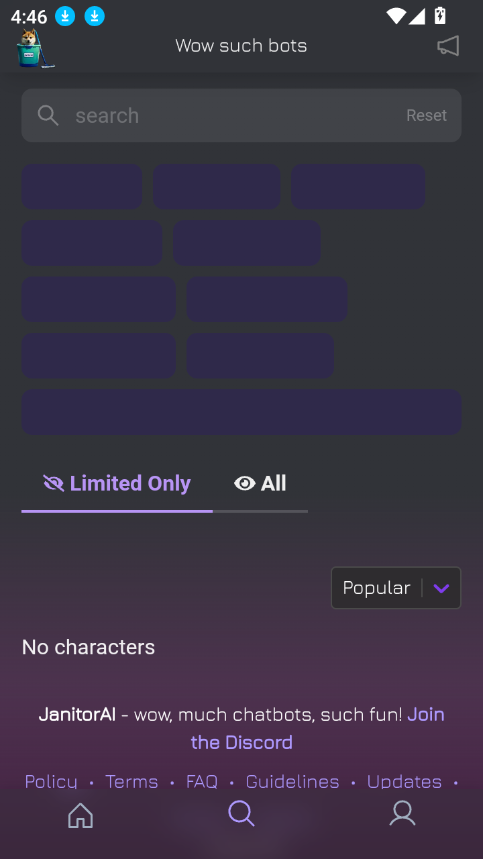
Task: Open the Policy link
Action: 51,781
